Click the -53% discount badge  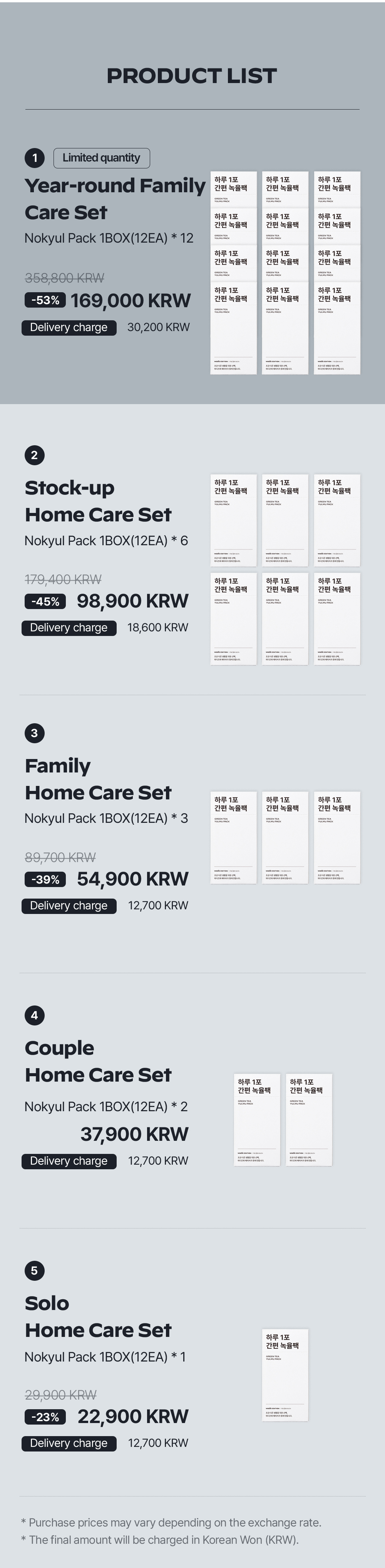point(46,300)
